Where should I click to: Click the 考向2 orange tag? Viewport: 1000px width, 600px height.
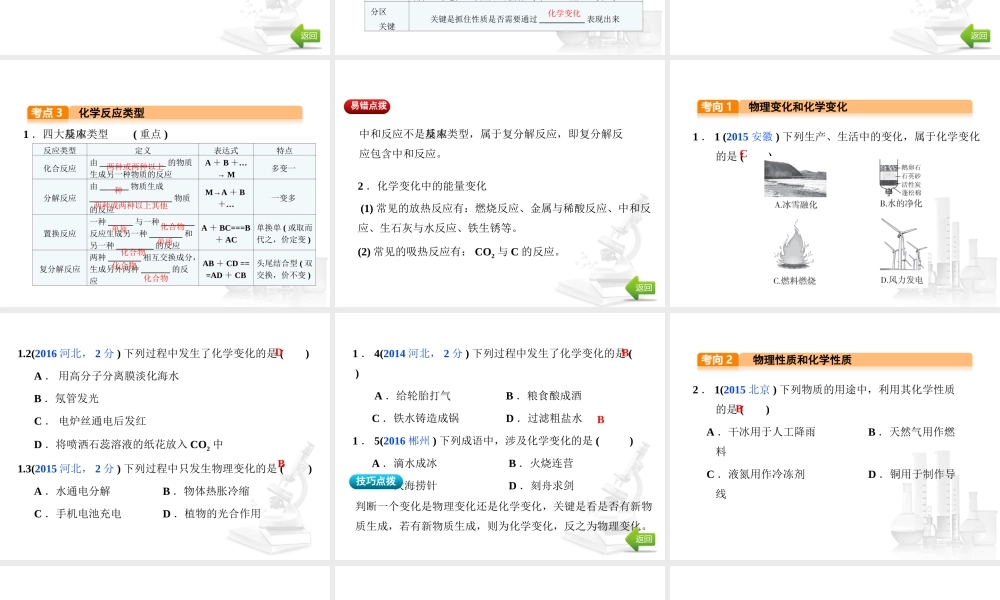[x=718, y=360]
